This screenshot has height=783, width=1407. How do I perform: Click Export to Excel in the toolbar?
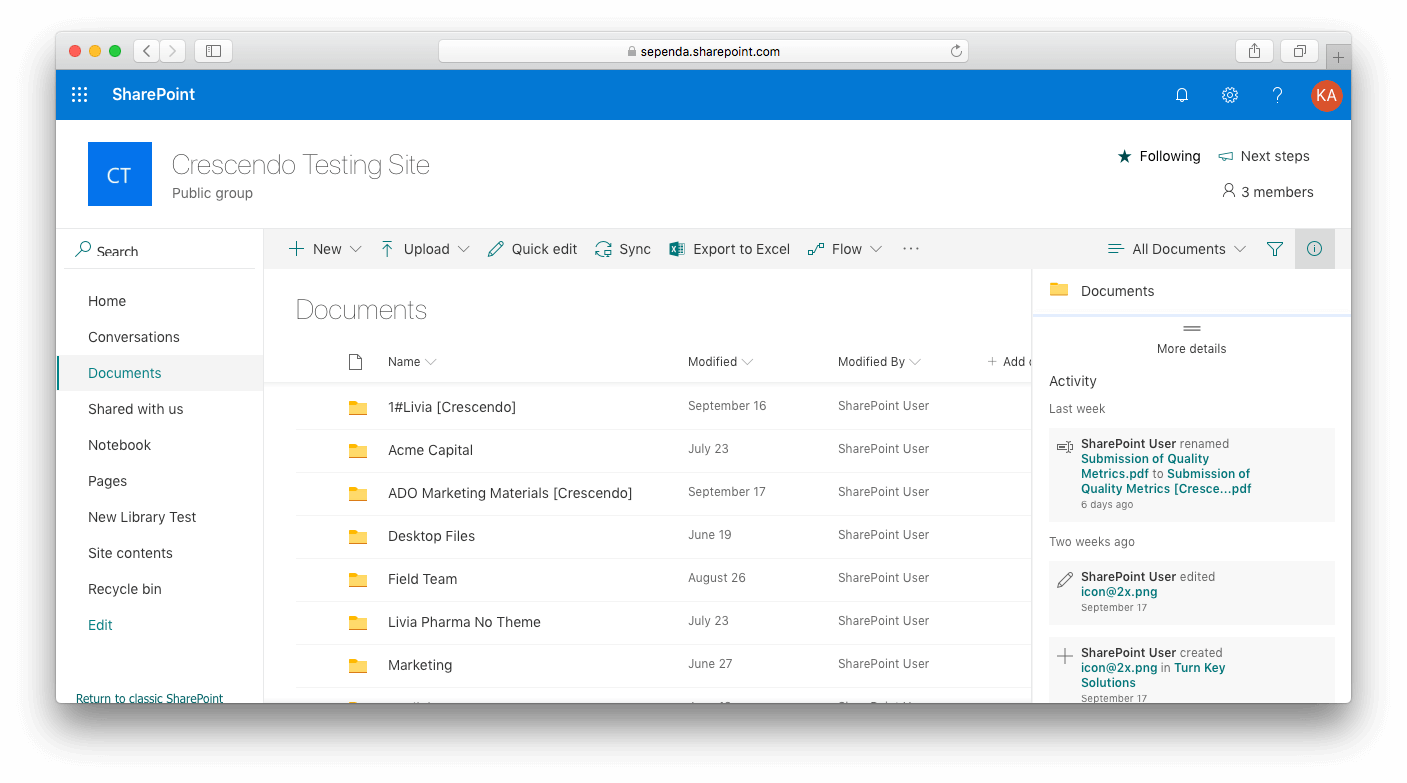click(729, 248)
